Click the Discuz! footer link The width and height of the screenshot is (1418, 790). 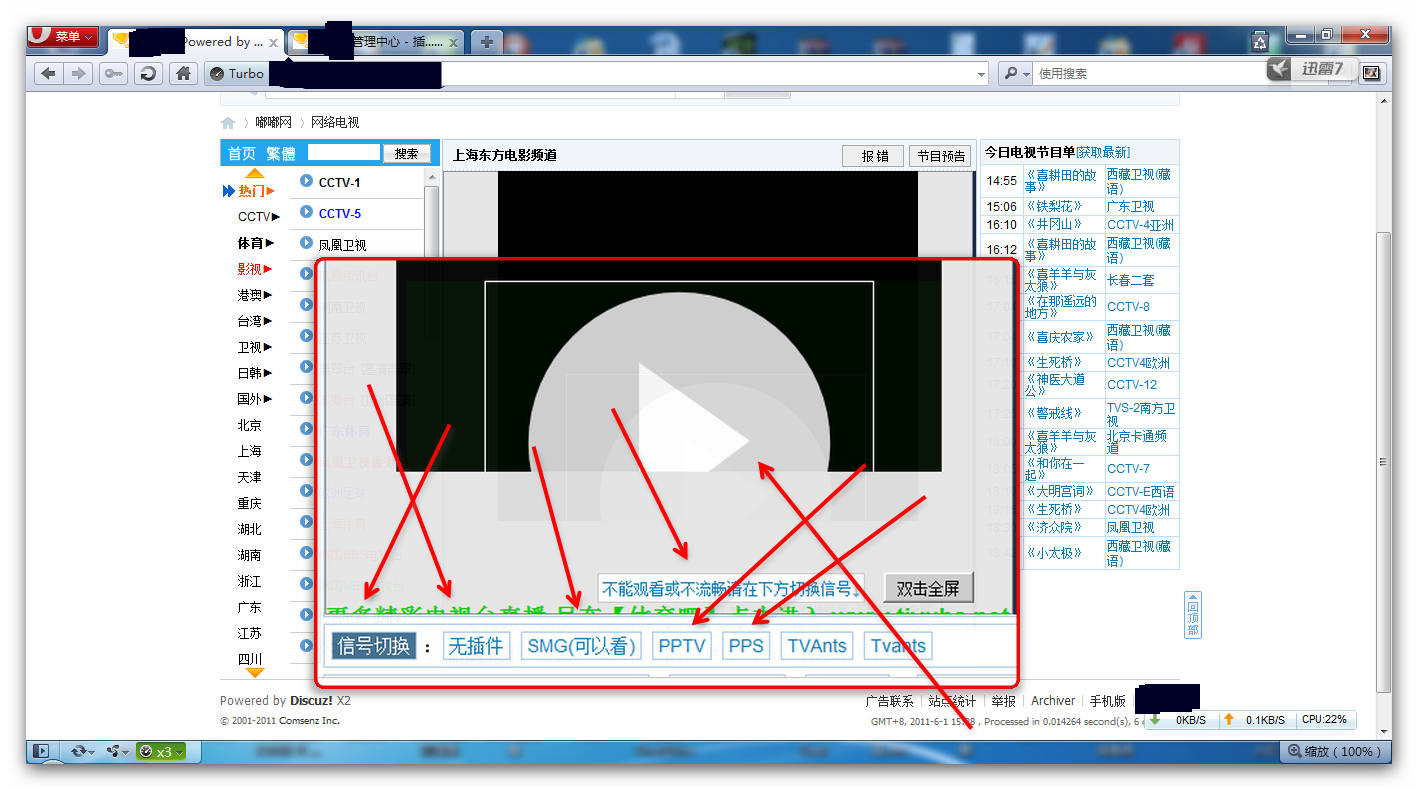click(x=311, y=701)
